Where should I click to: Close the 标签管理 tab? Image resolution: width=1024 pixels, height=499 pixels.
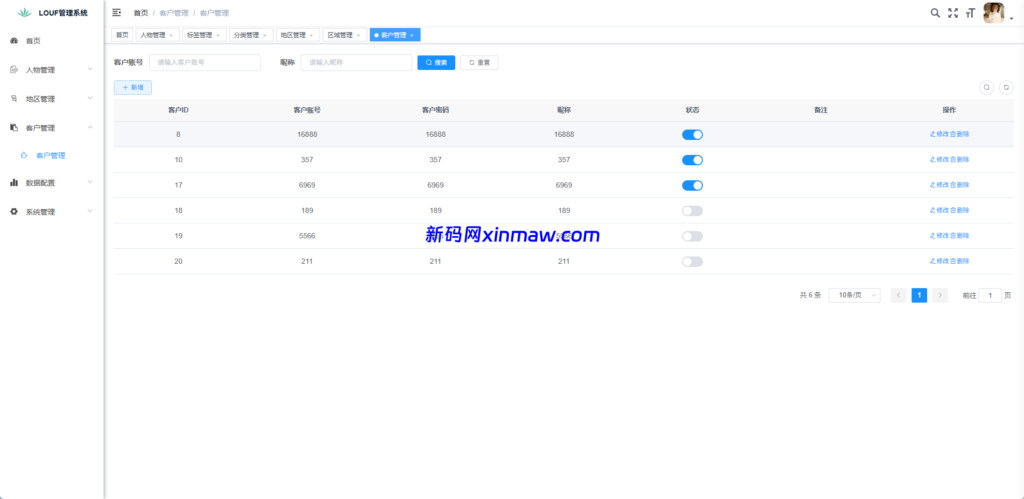(x=217, y=35)
